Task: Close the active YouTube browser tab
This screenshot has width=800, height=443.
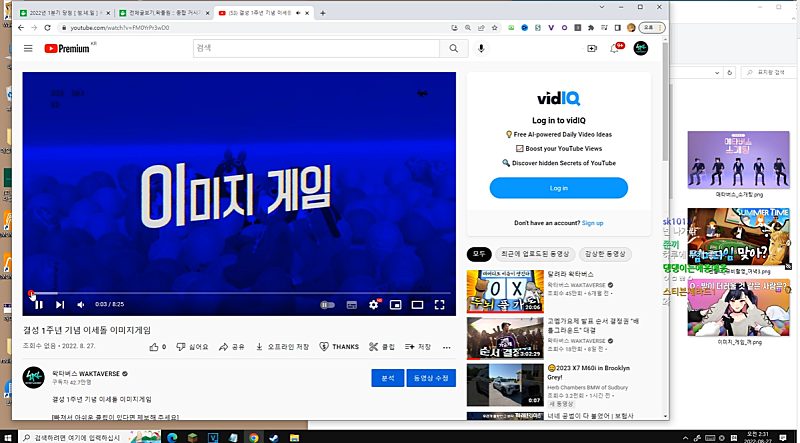Action: 307,13
